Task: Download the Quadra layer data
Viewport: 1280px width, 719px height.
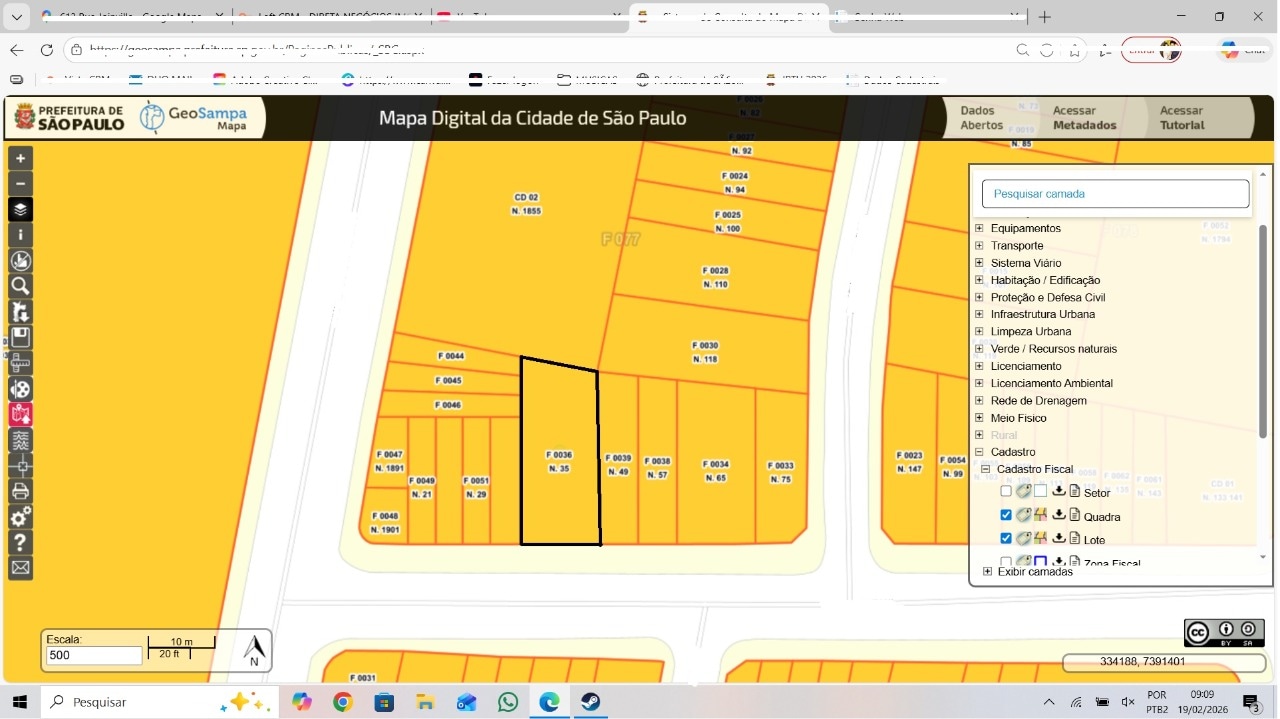Action: [x=1058, y=515]
